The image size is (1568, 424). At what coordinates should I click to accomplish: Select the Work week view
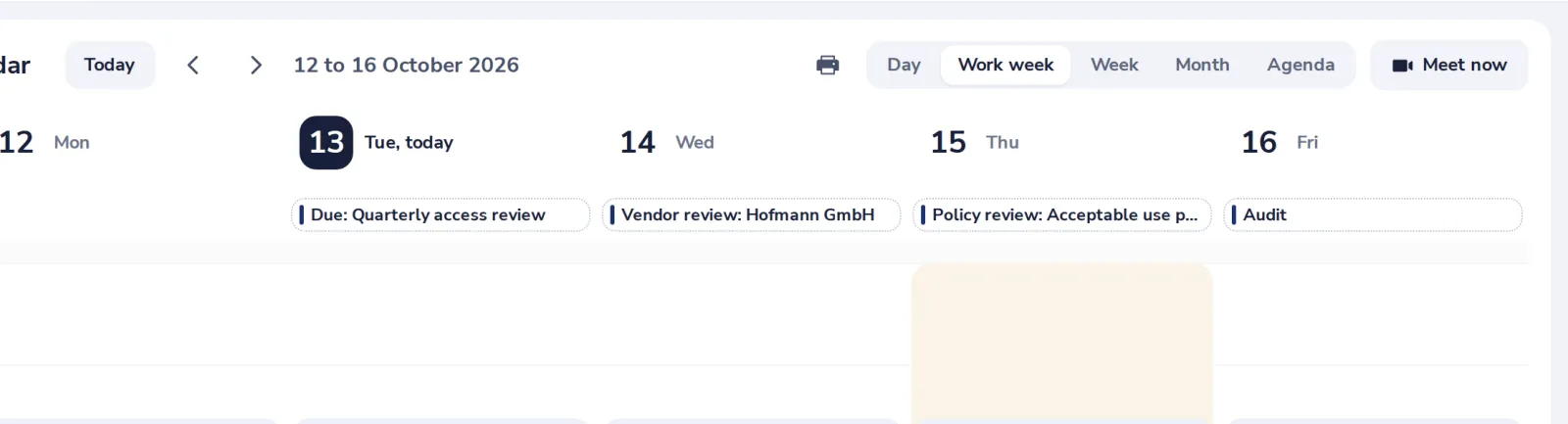click(x=1005, y=65)
